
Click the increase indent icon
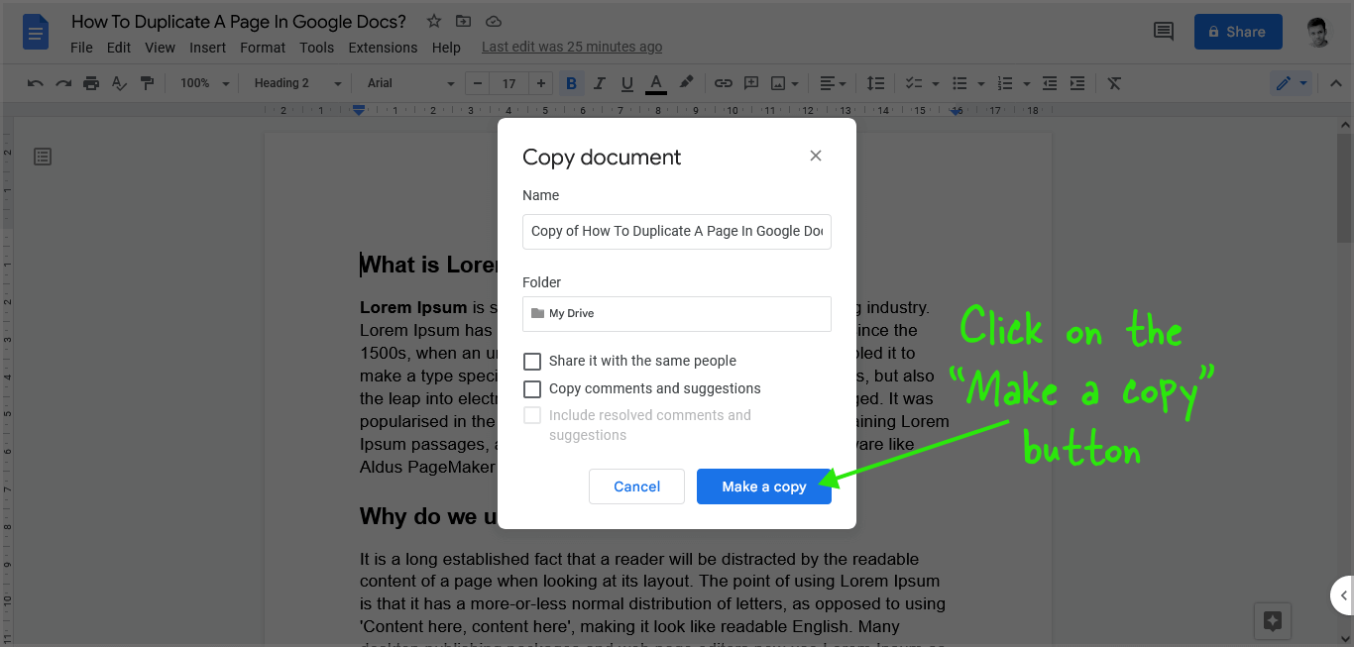tap(1077, 83)
